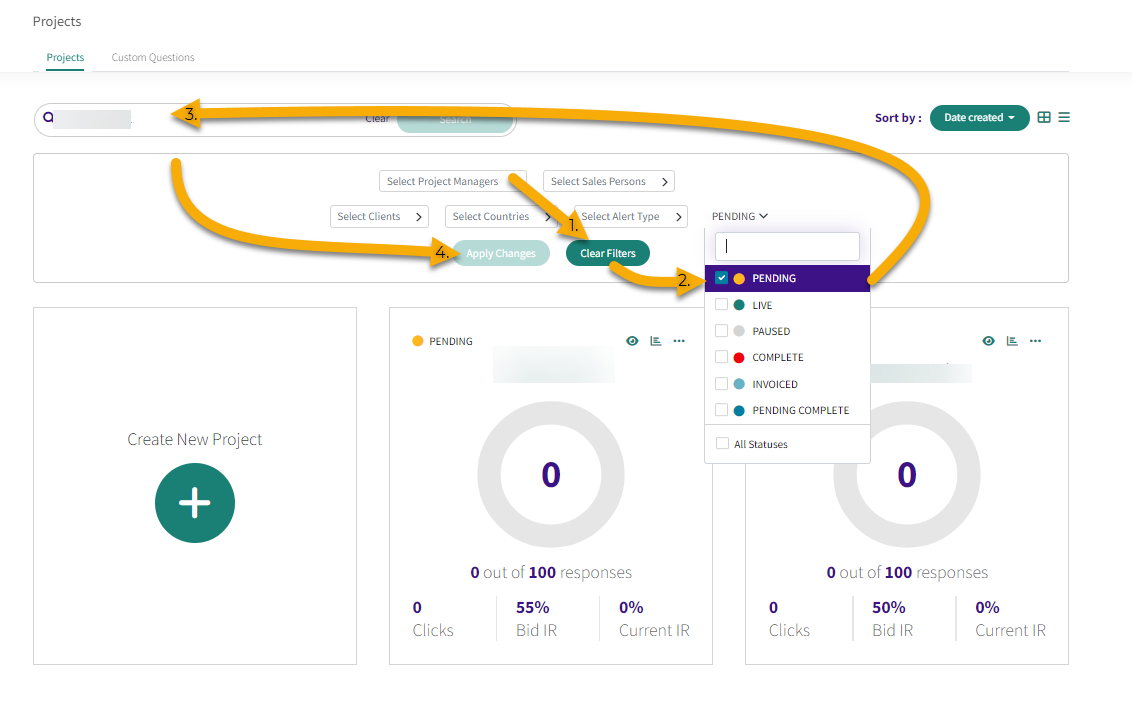
Task: Check the LIVE status checkbox
Action: [x=722, y=305]
